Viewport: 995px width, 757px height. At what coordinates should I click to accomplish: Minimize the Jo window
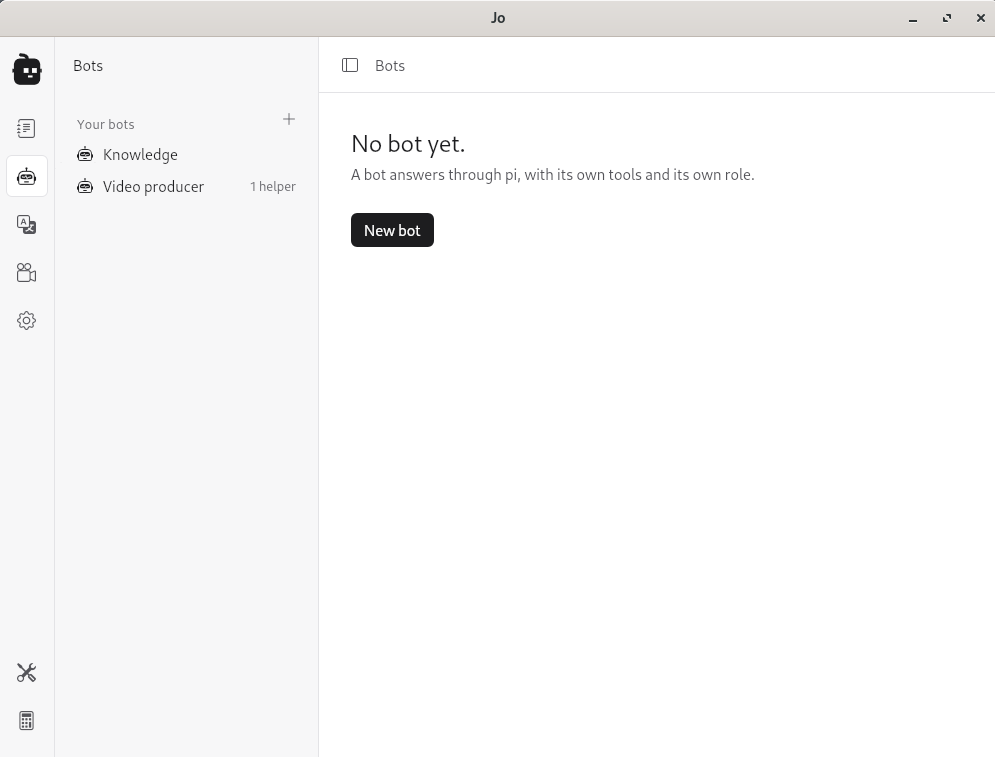click(913, 18)
